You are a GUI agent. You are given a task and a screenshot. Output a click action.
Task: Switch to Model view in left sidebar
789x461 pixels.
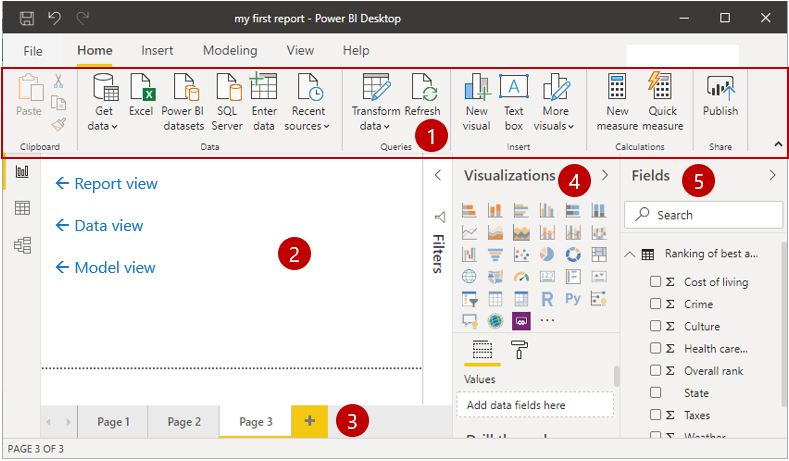tap(22, 245)
